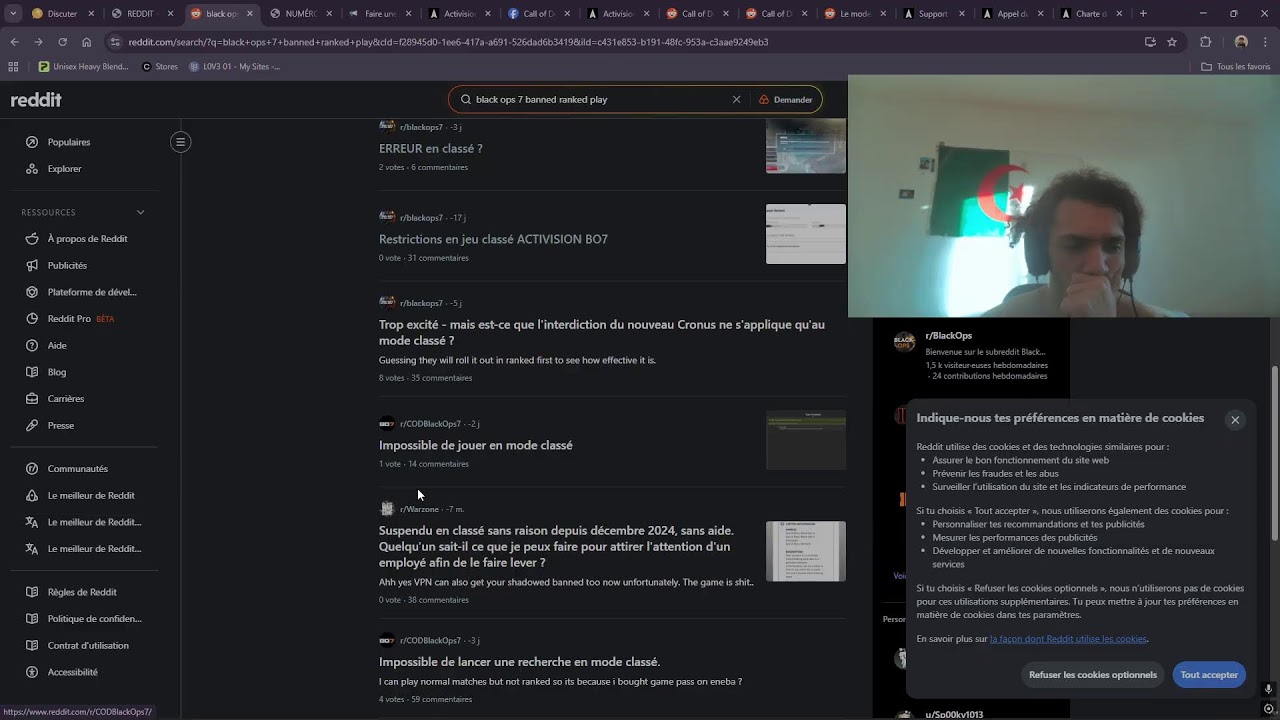The height and width of the screenshot is (720, 1280).
Task: Click the Communautés icon
Action: (32, 469)
